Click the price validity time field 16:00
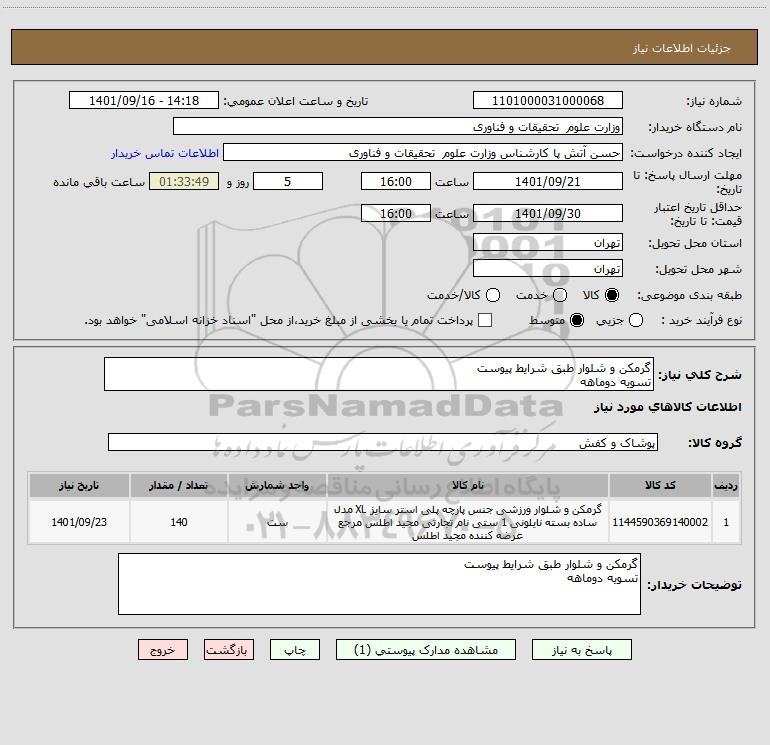Viewport: 770px width, 745px height. click(396, 213)
